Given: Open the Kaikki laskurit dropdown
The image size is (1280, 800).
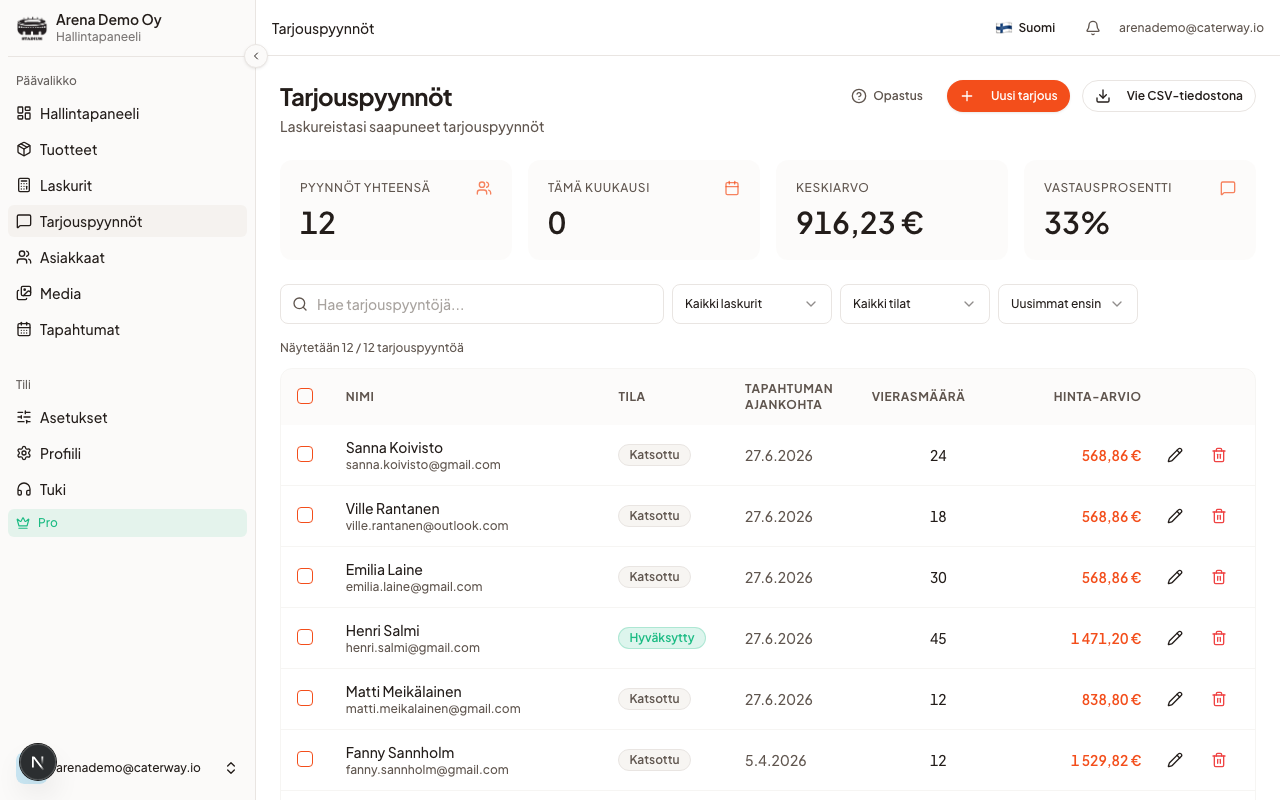Looking at the screenshot, I should [x=752, y=304].
